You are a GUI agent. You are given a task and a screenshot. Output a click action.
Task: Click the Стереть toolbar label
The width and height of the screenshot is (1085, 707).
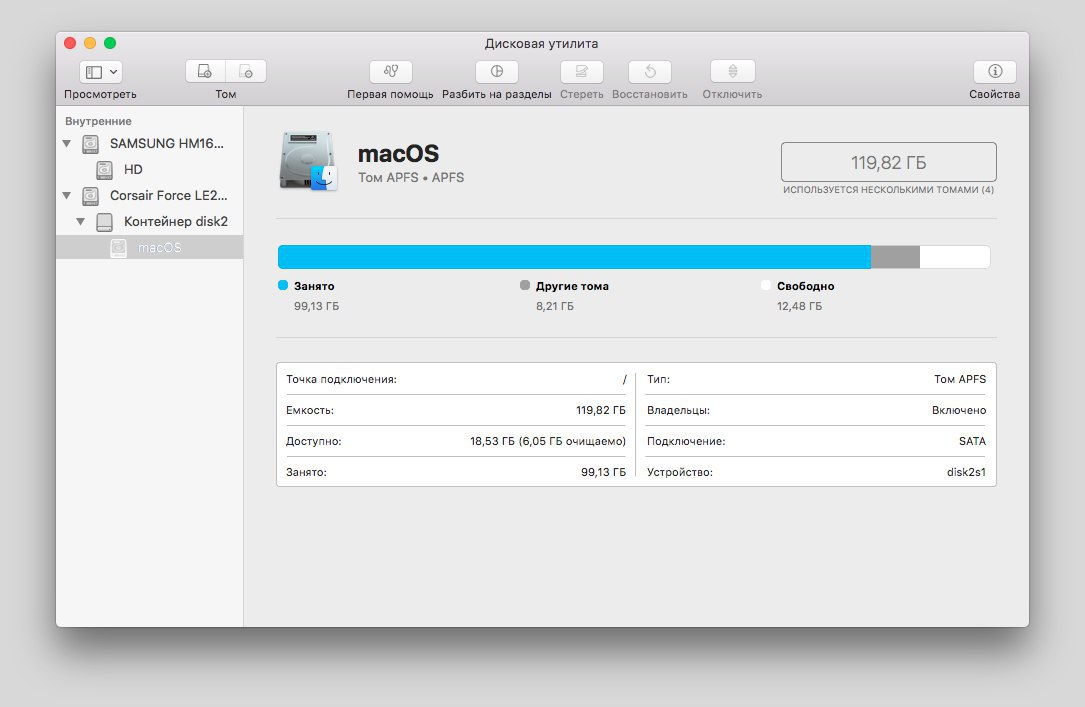(x=581, y=94)
